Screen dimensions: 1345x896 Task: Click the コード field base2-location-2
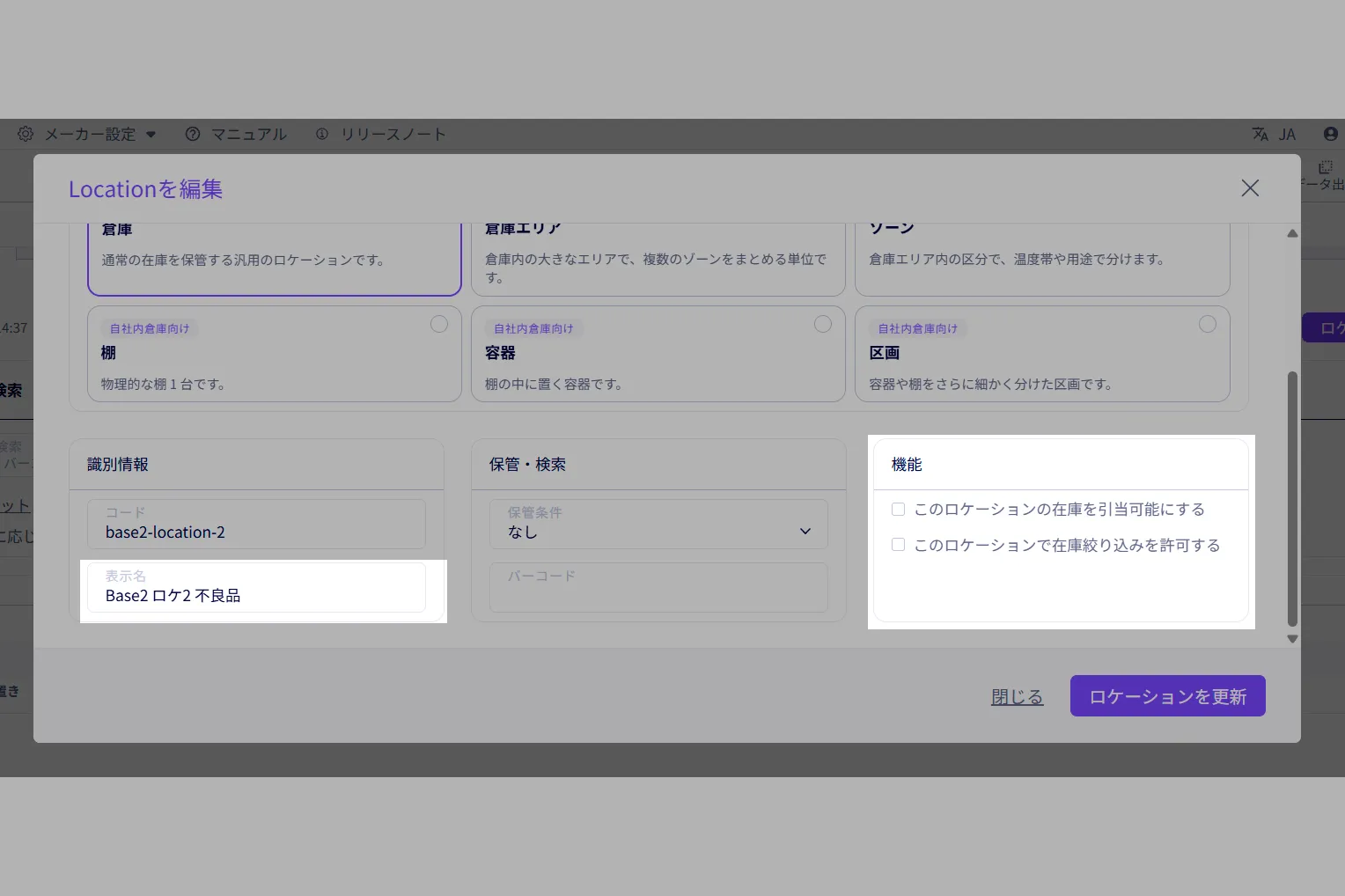(256, 524)
